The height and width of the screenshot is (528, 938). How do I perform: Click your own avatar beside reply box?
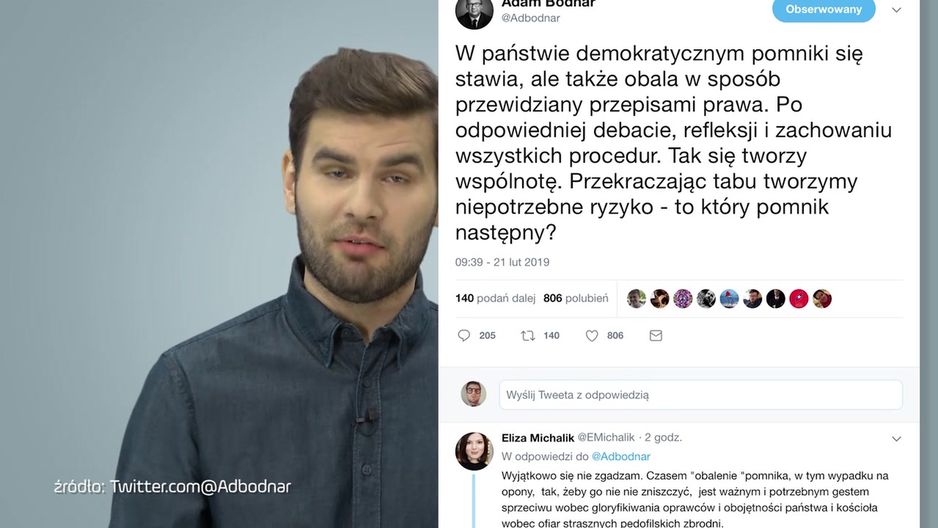click(x=473, y=394)
